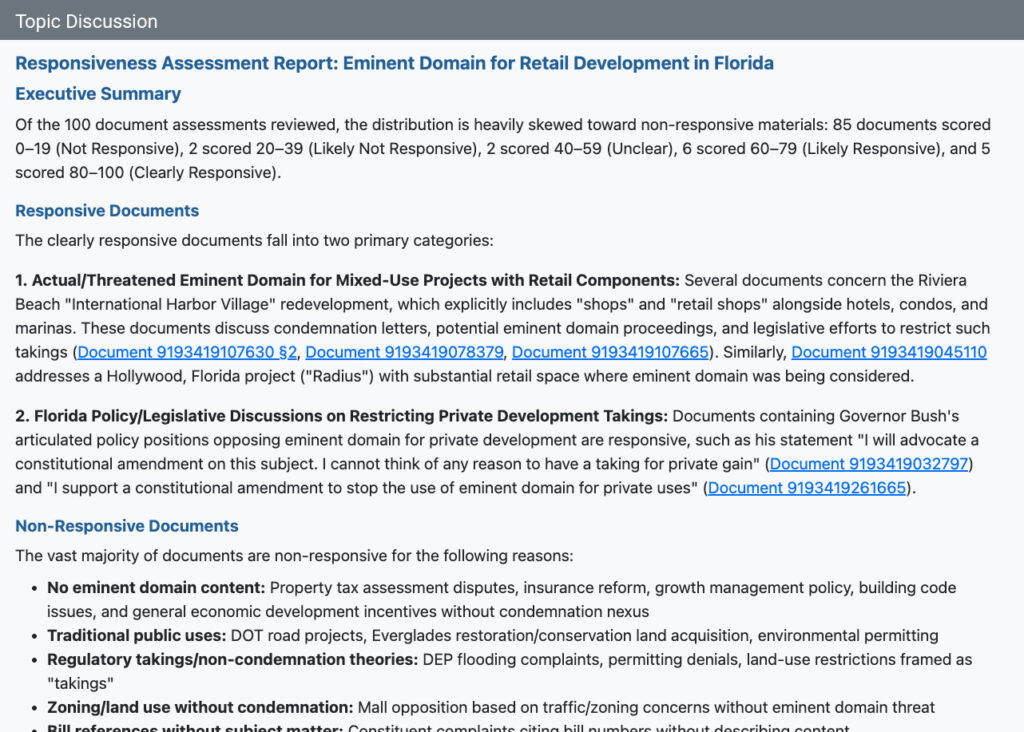1024x732 pixels.
Task: Open the Document 9193419078379 link
Action: pos(405,352)
